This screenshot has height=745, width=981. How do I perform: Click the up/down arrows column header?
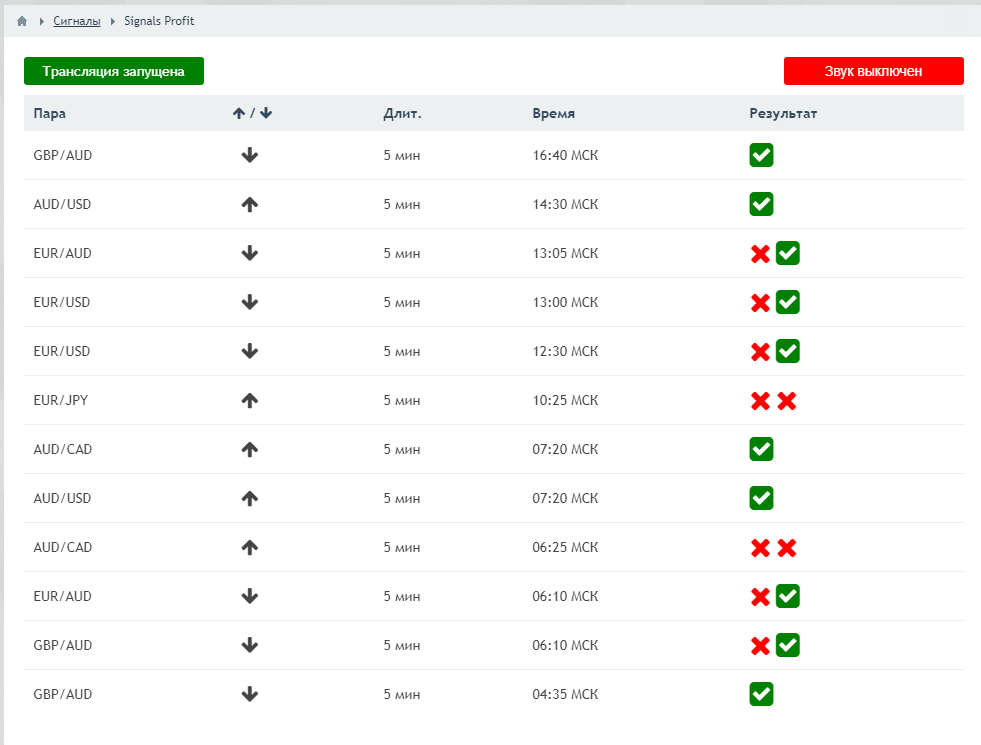click(252, 113)
